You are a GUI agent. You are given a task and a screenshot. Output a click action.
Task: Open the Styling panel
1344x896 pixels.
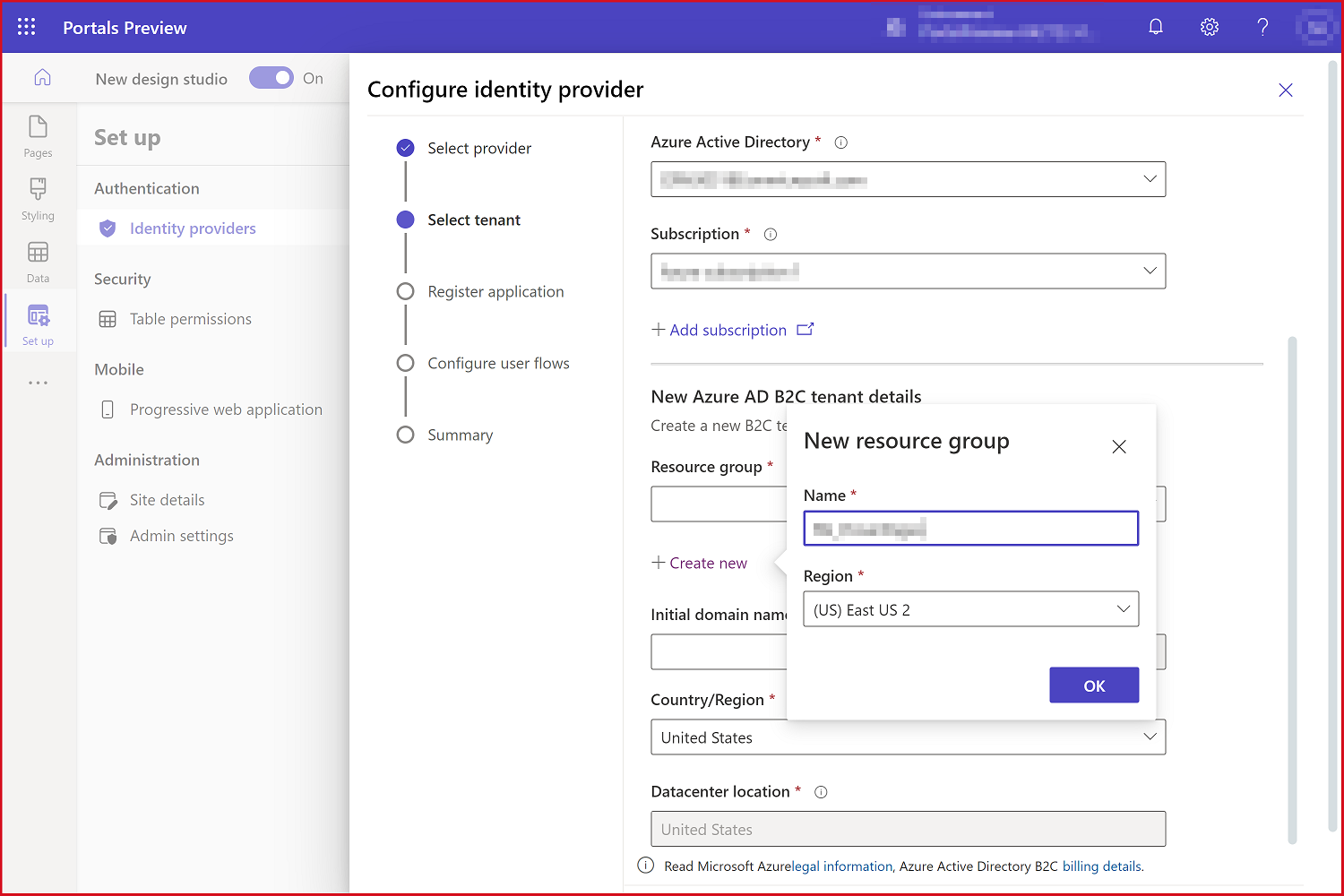tap(38, 199)
